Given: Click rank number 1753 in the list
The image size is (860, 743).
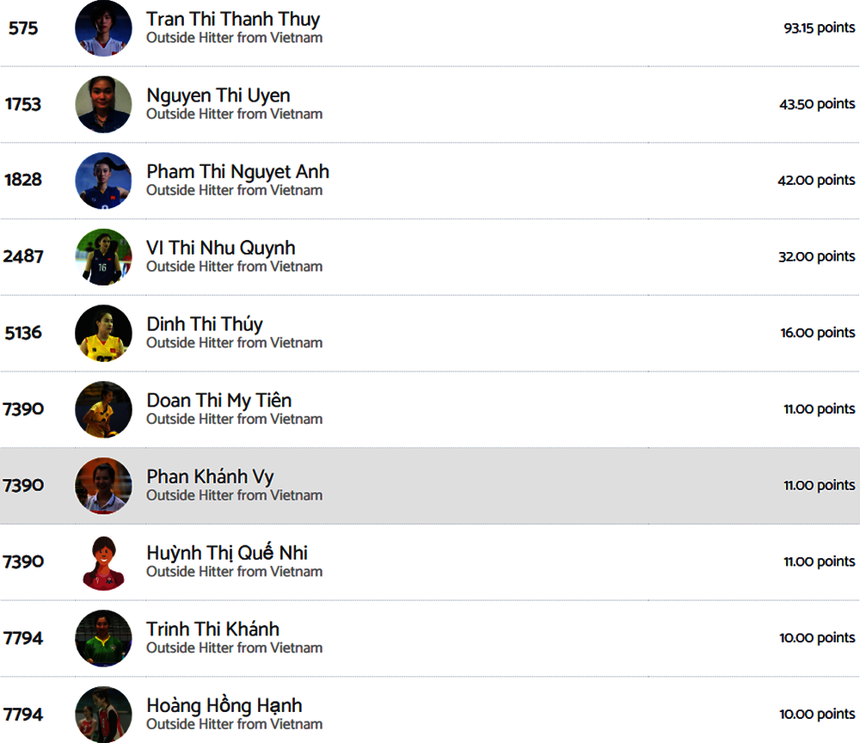Looking at the screenshot, I should pyautogui.click(x=23, y=104).
